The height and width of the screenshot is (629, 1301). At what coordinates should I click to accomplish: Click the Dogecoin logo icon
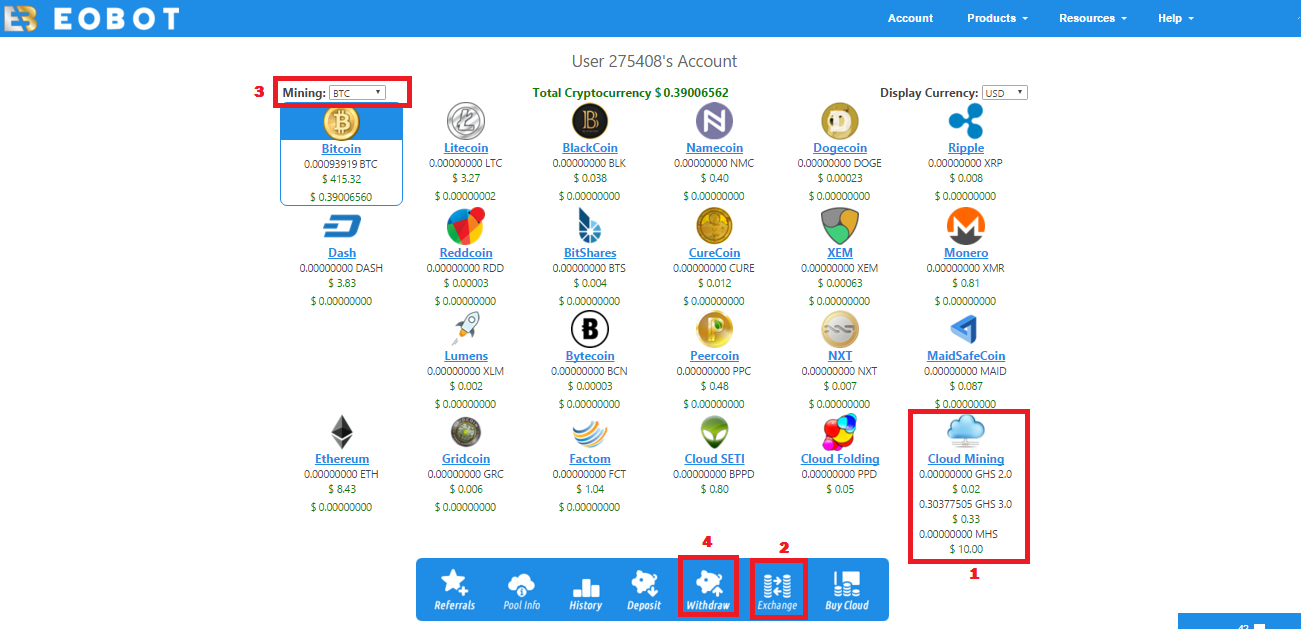[840, 121]
